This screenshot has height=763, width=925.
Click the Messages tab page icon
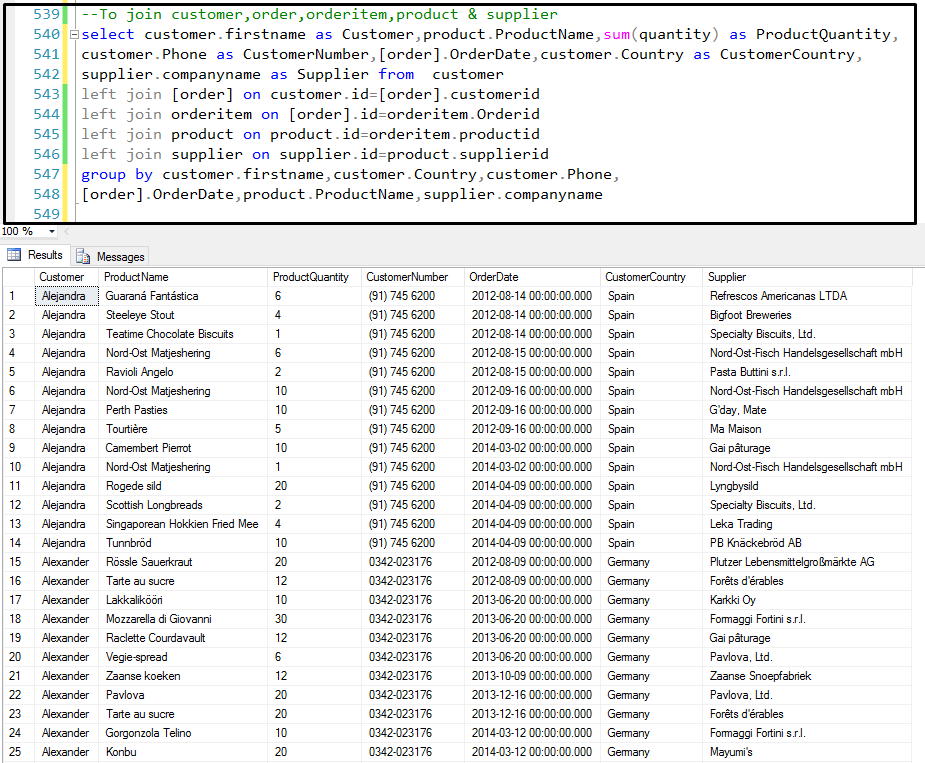[83, 256]
